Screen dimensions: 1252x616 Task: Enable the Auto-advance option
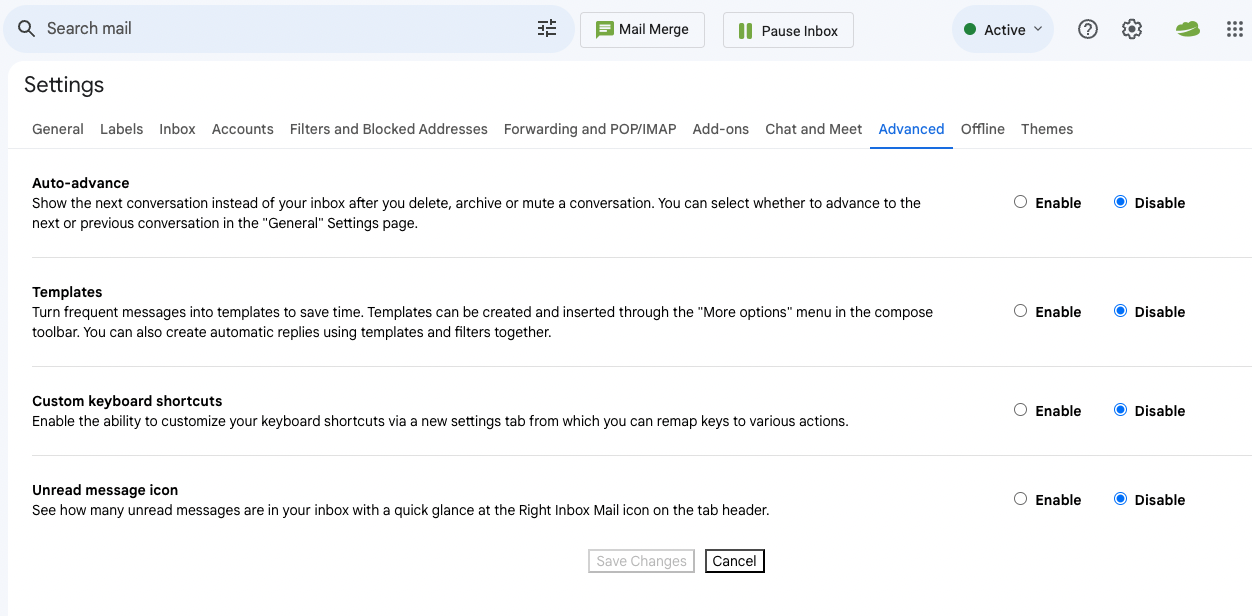click(1020, 202)
